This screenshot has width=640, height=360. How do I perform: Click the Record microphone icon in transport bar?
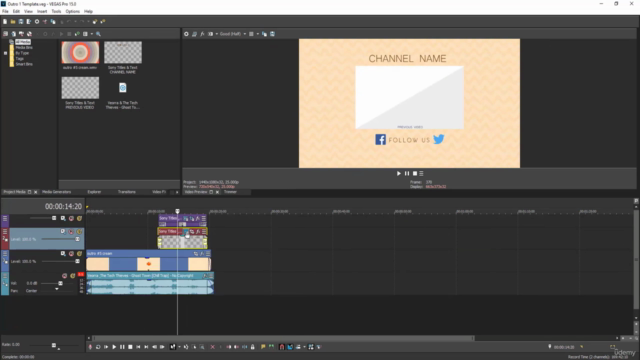coord(90,347)
